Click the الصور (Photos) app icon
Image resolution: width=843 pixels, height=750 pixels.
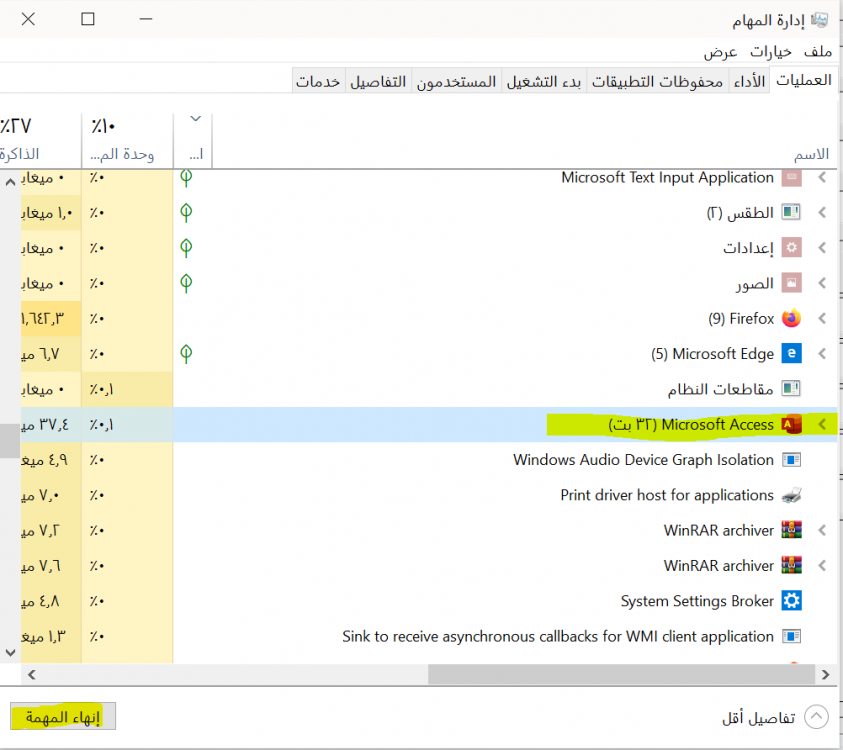[791, 283]
